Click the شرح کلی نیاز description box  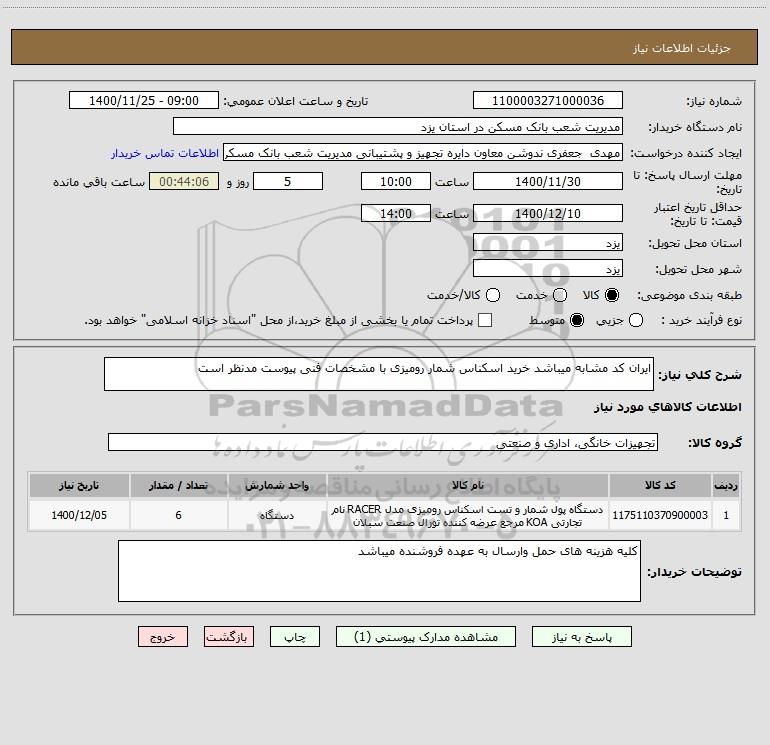coord(379,374)
